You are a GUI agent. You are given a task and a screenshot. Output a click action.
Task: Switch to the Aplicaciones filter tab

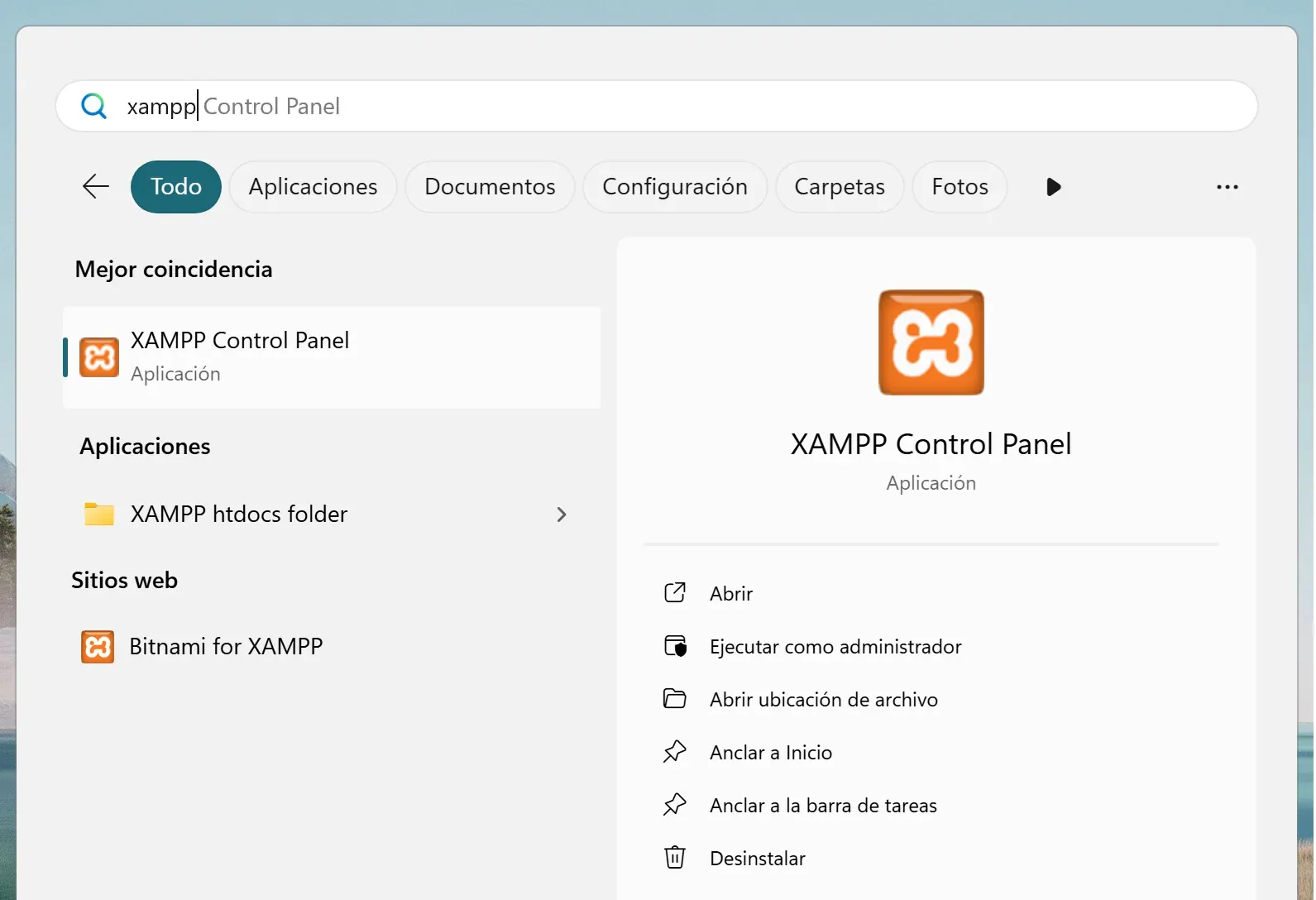coord(313,187)
